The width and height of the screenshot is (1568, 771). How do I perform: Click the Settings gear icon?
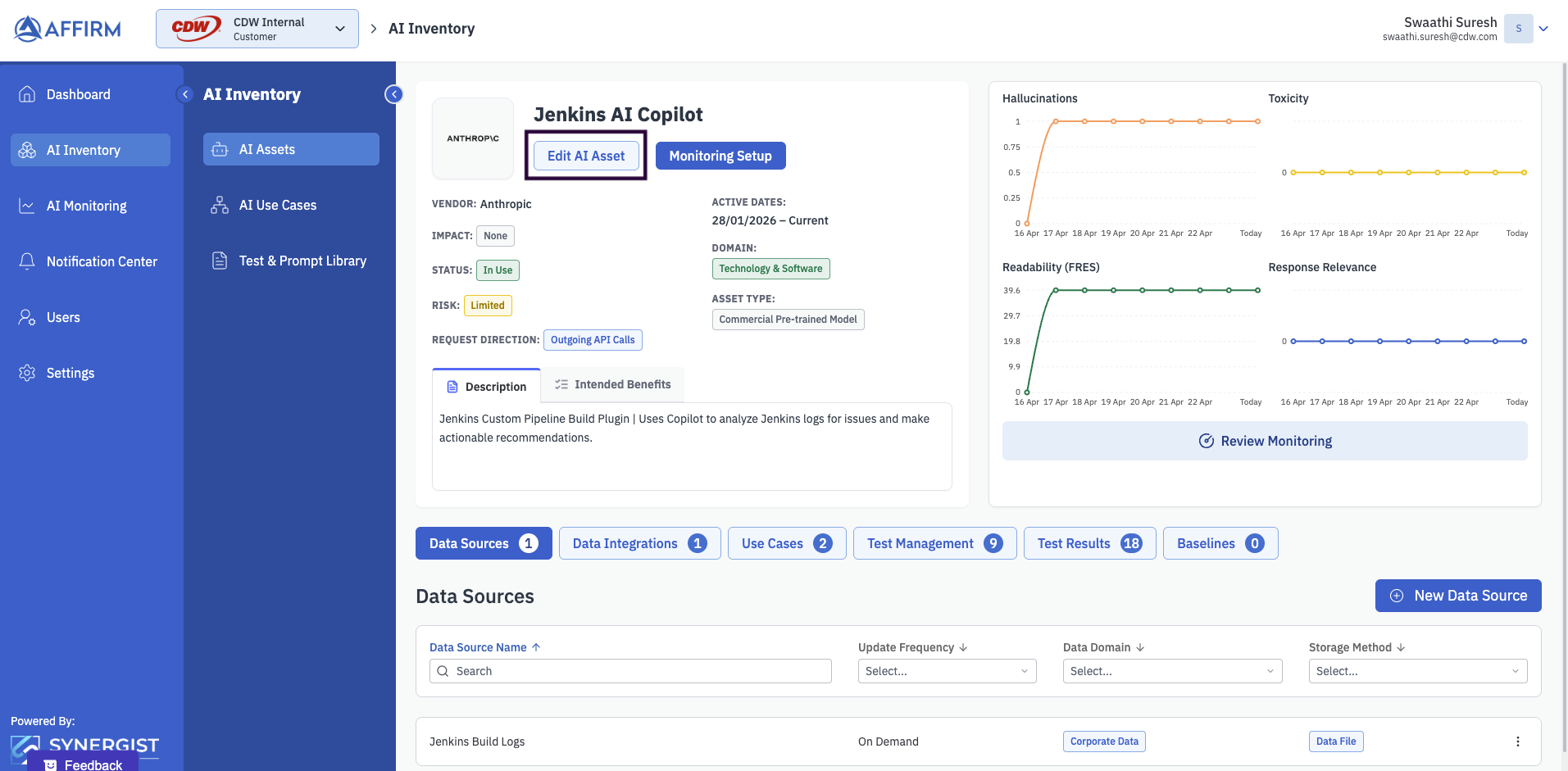pyautogui.click(x=27, y=373)
